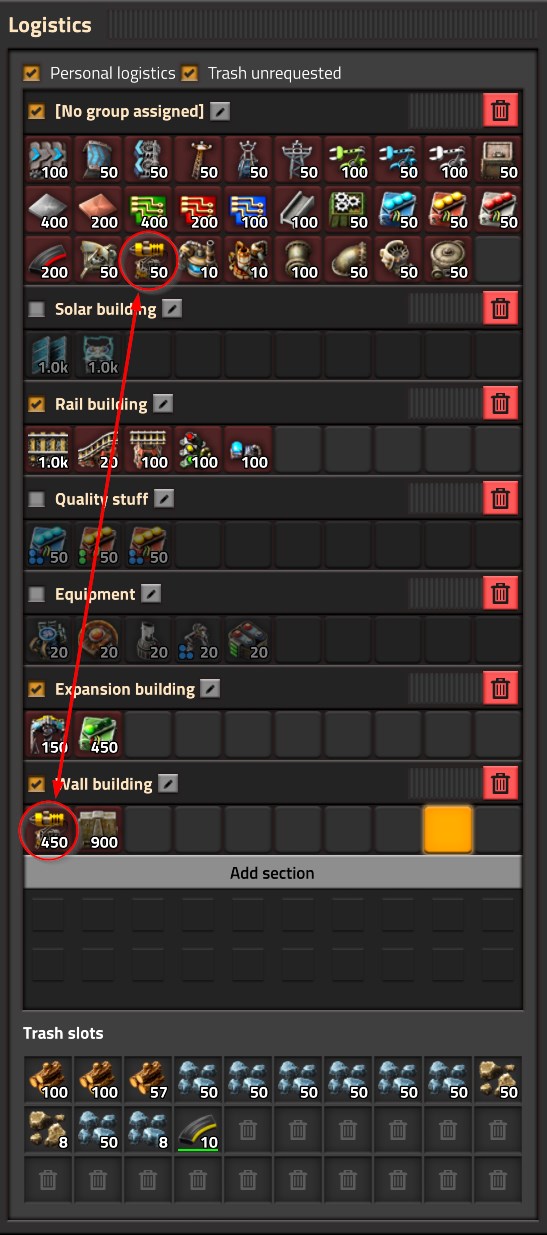
Task: Enable the Quality stuff section checkbox
Action: (x=37, y=499)
